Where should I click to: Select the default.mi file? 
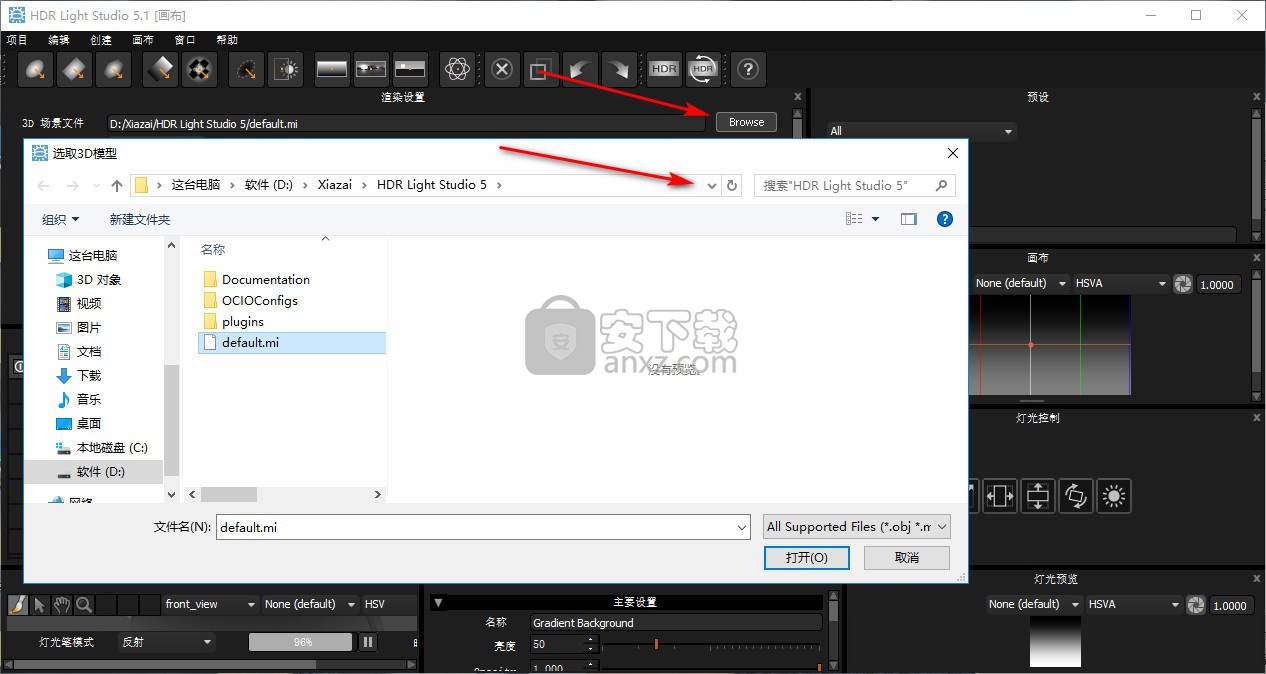tap(291, 342)
